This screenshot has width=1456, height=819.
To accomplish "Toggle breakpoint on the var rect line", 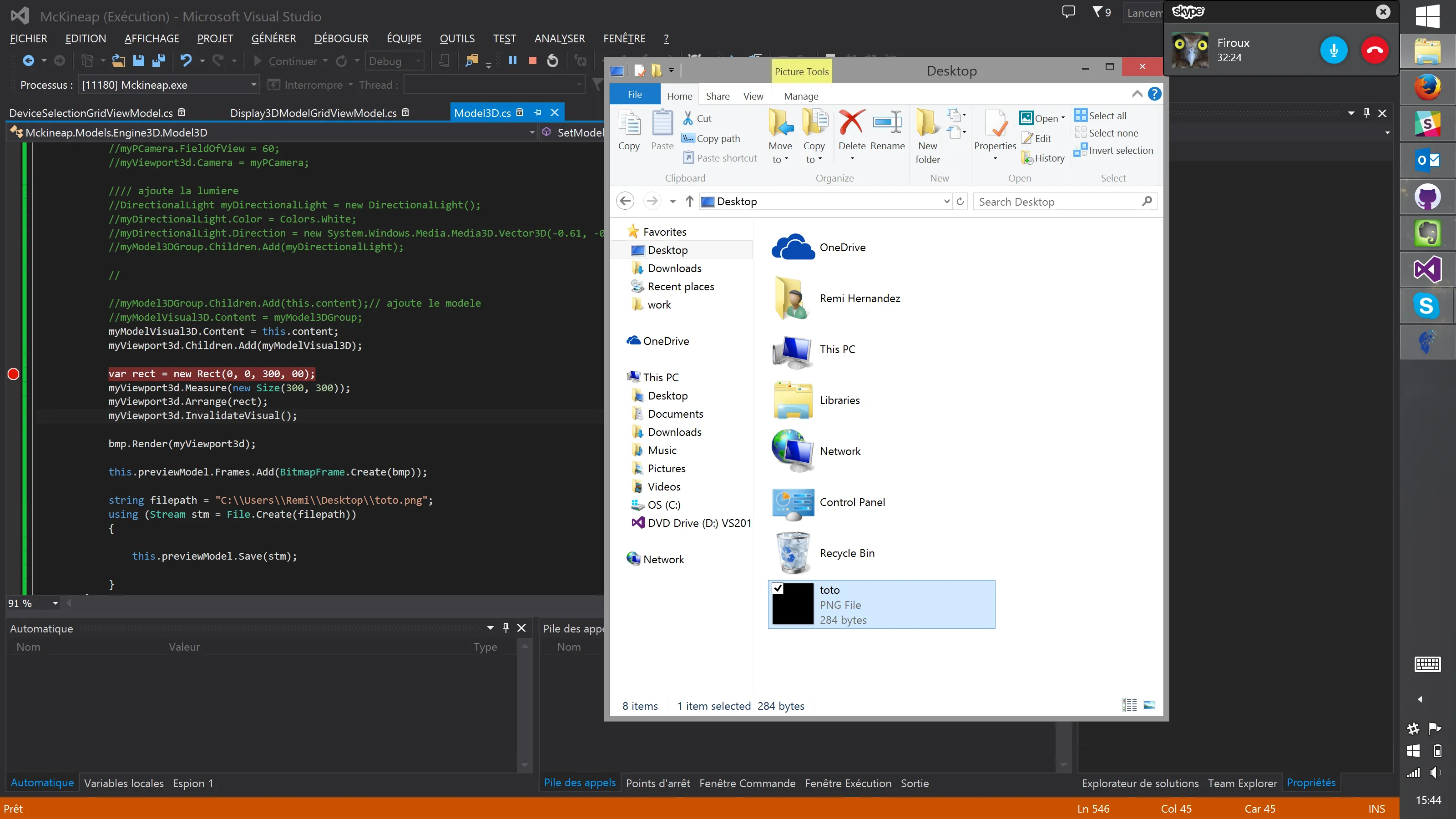I will 14,374.
